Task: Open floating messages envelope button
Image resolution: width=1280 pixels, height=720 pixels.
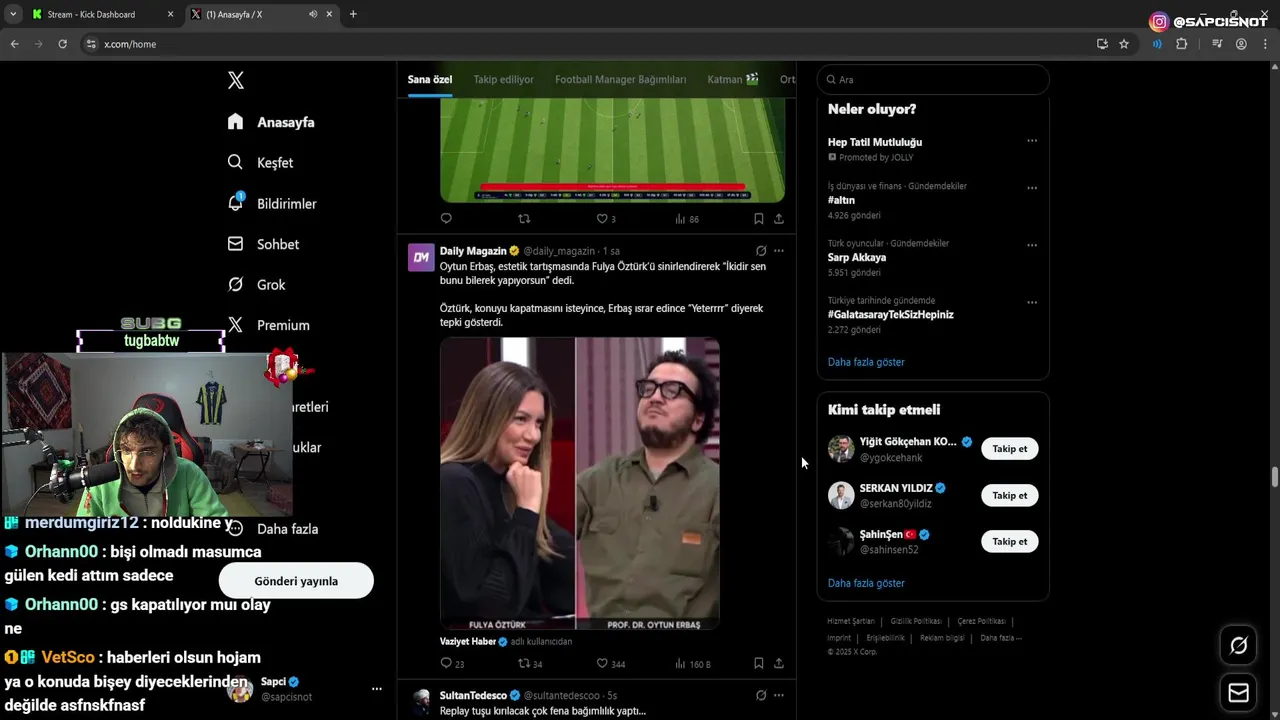Action: coord(1238,693)
